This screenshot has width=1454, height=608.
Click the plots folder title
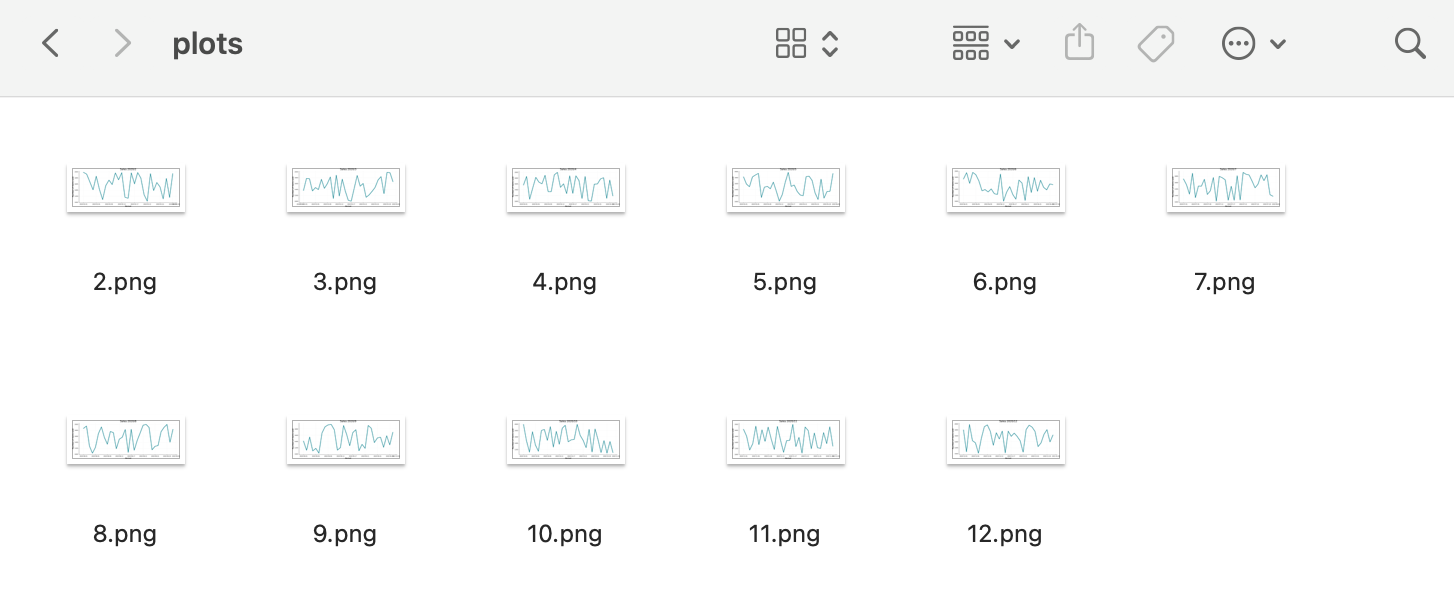[208, 44]
